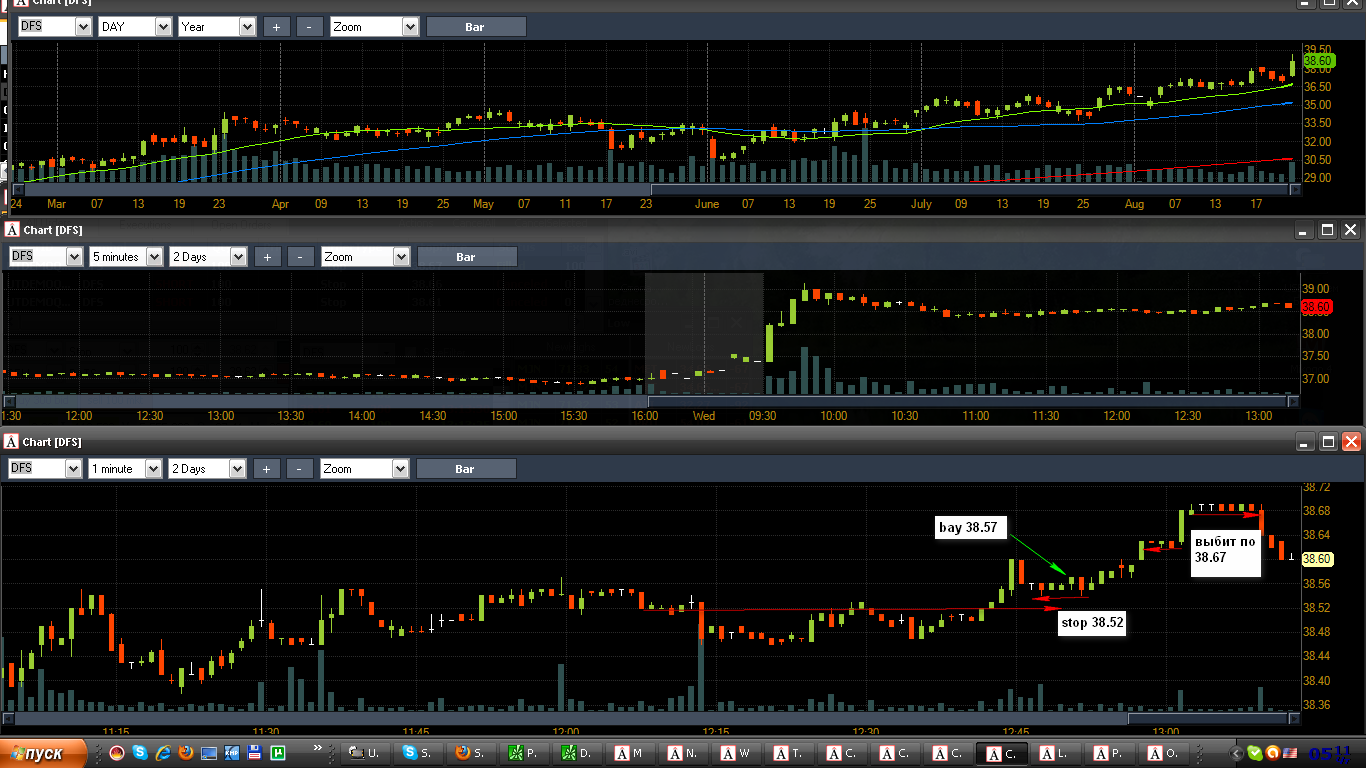The height and width of the screenshot is (768, 1366).
Task: Expand the quick launch overflow chevron
Action: [318, 747]
